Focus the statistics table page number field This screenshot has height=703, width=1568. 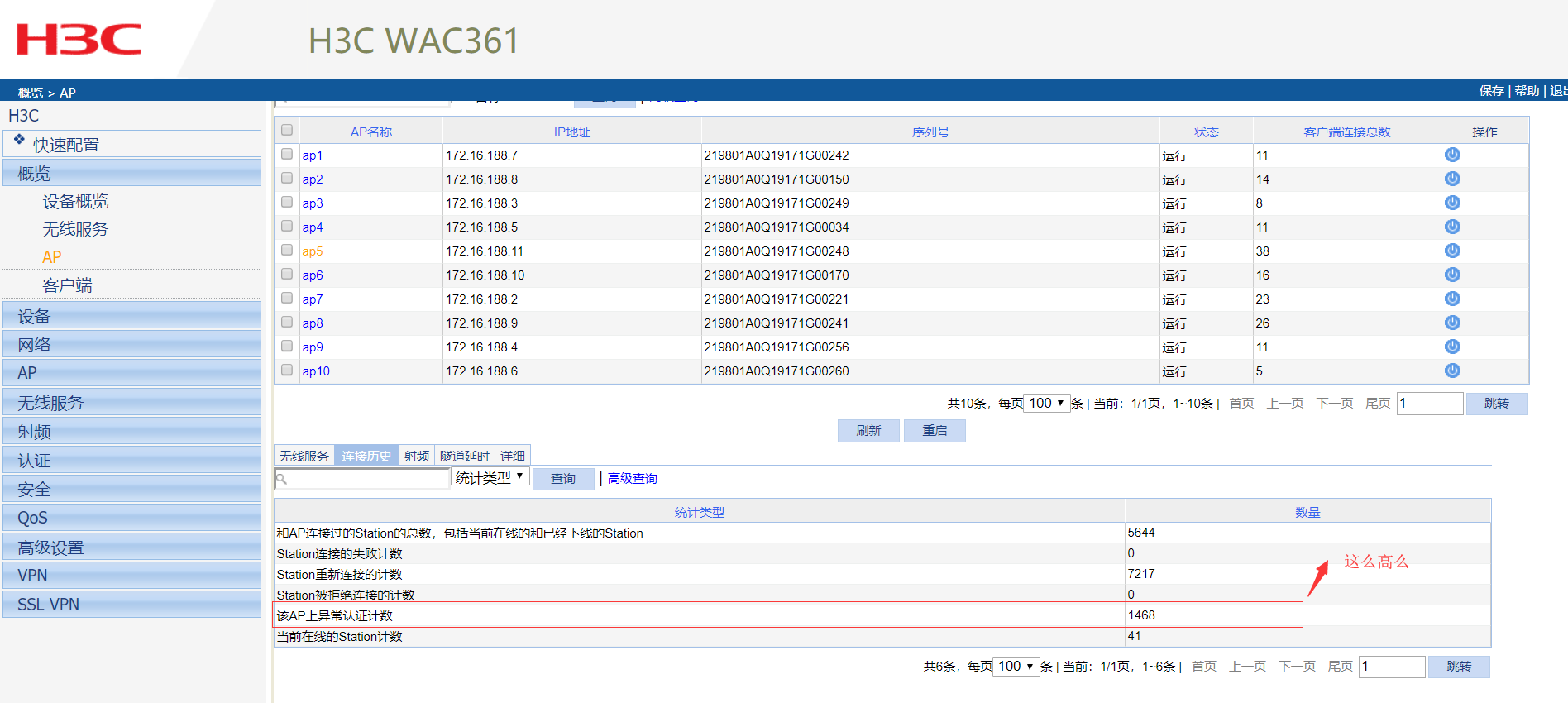1393,666
